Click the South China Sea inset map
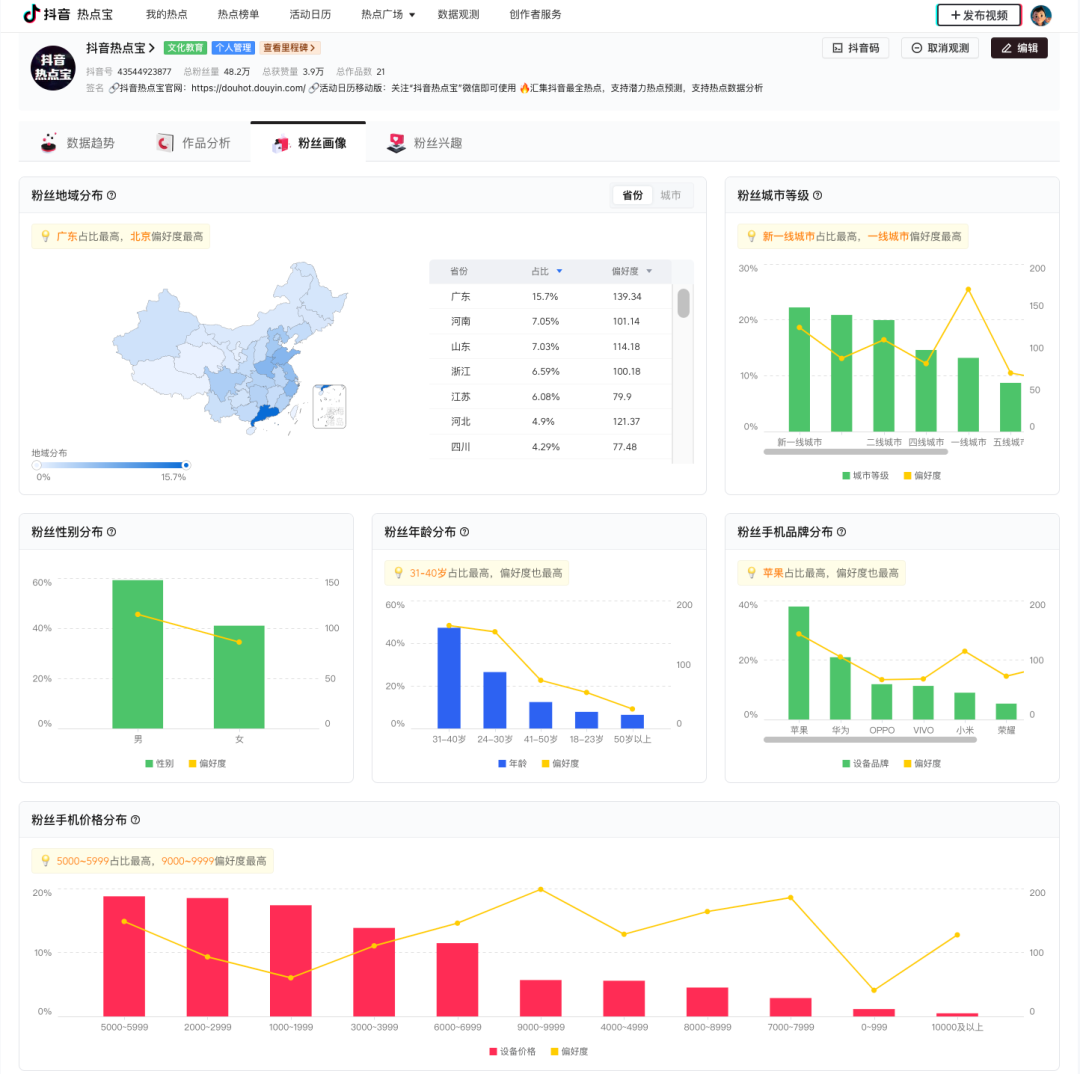Image resolution: width=1080 pixels, height=1074 pixels. pyautogui.click(x=329, y=406)
